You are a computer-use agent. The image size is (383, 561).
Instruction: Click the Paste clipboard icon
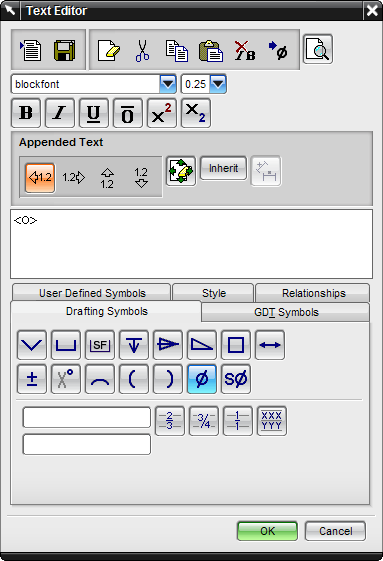click(211, 51)
